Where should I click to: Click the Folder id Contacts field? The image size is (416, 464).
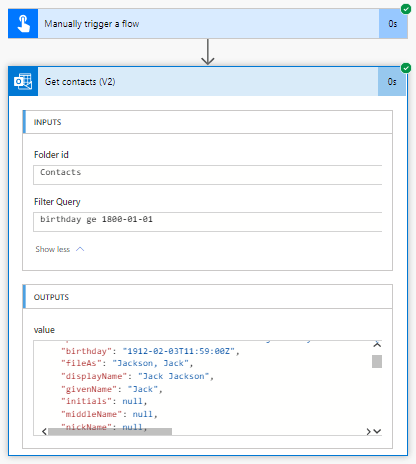coord(208,175)
